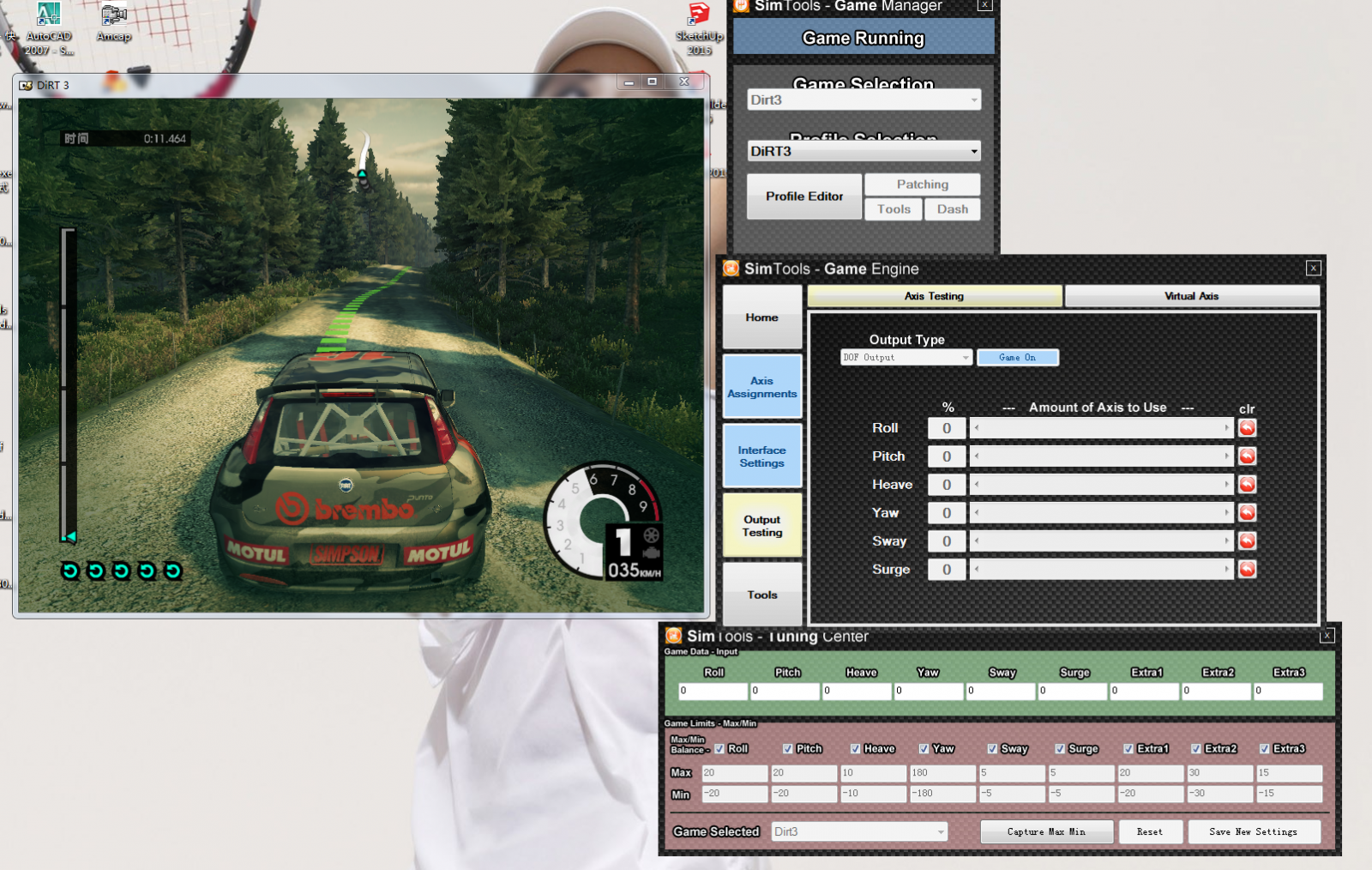Clear the Sway axis with red clr icon
Image resolution: width=1372 pixels, height=870 pixels.
coord(1247,541)
